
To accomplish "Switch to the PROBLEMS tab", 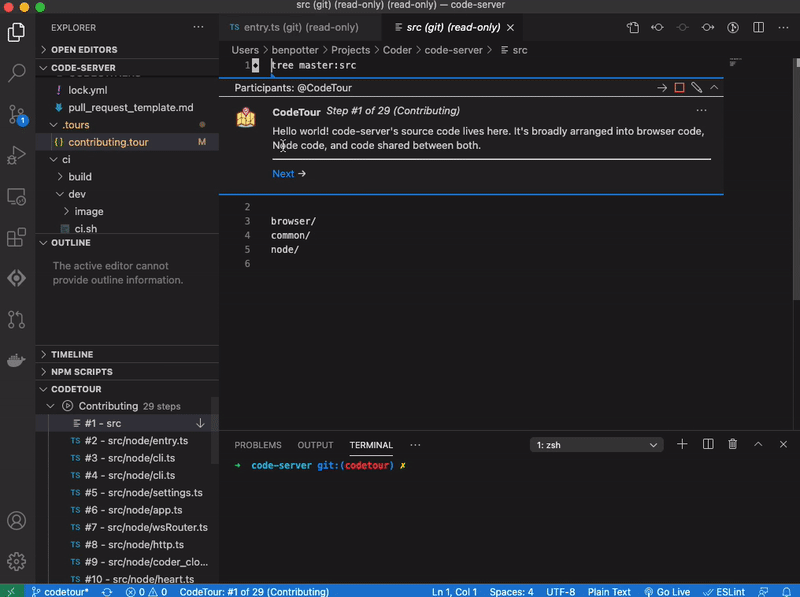I will pos(257,444).
